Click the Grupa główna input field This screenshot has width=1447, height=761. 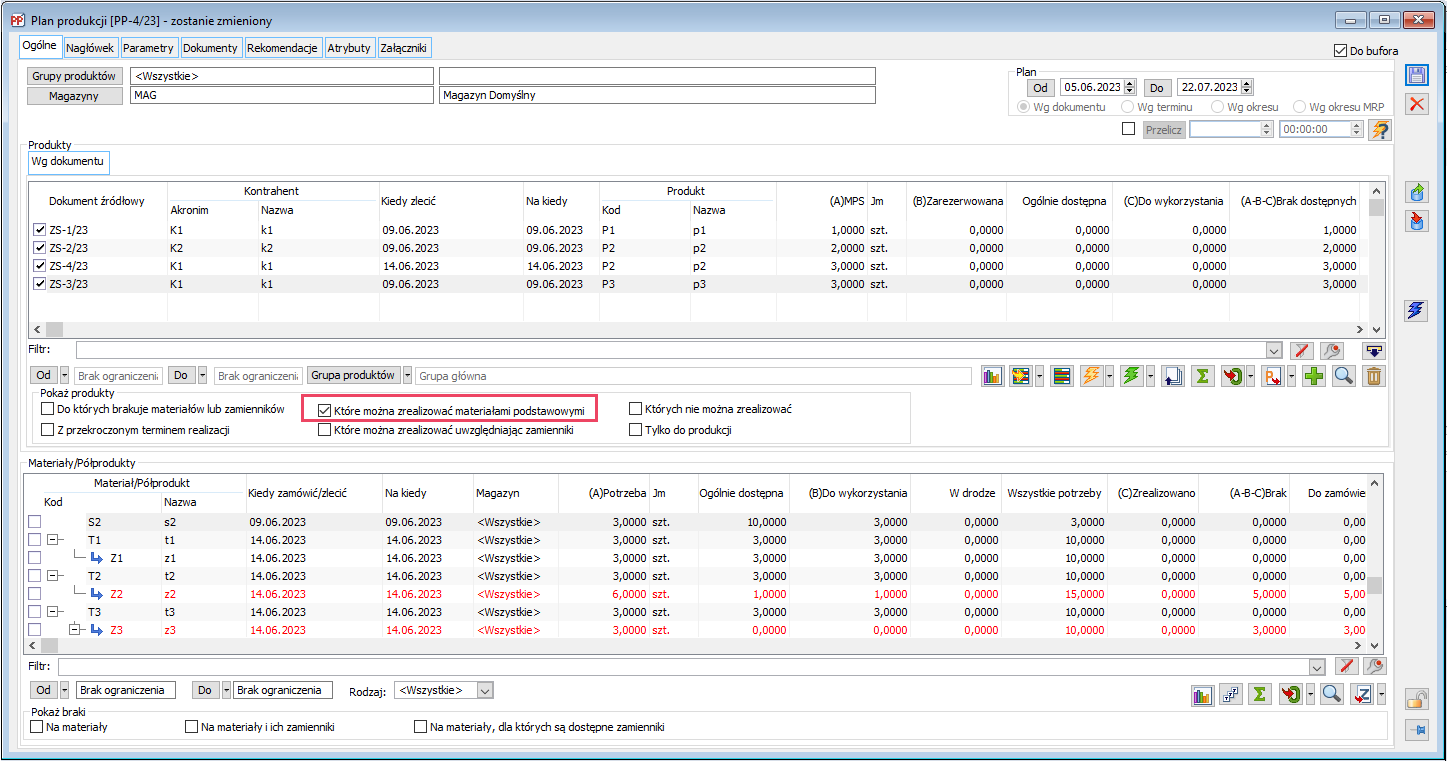tap(693, 376)
